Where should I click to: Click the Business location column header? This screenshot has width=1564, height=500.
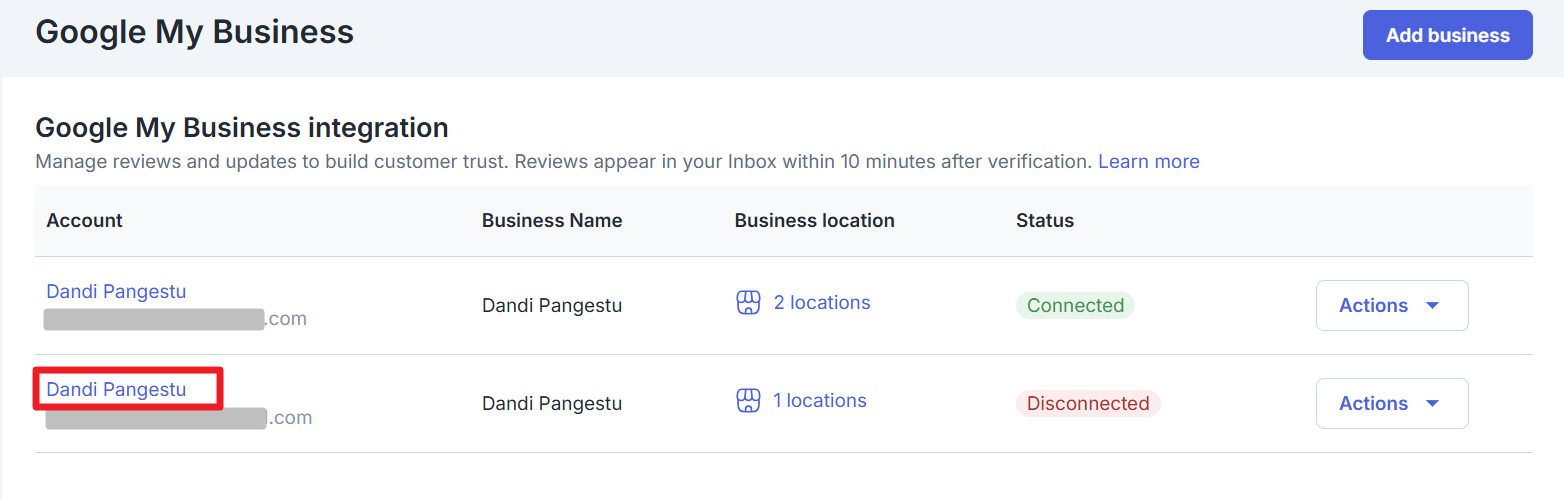(x=814, y=220)
